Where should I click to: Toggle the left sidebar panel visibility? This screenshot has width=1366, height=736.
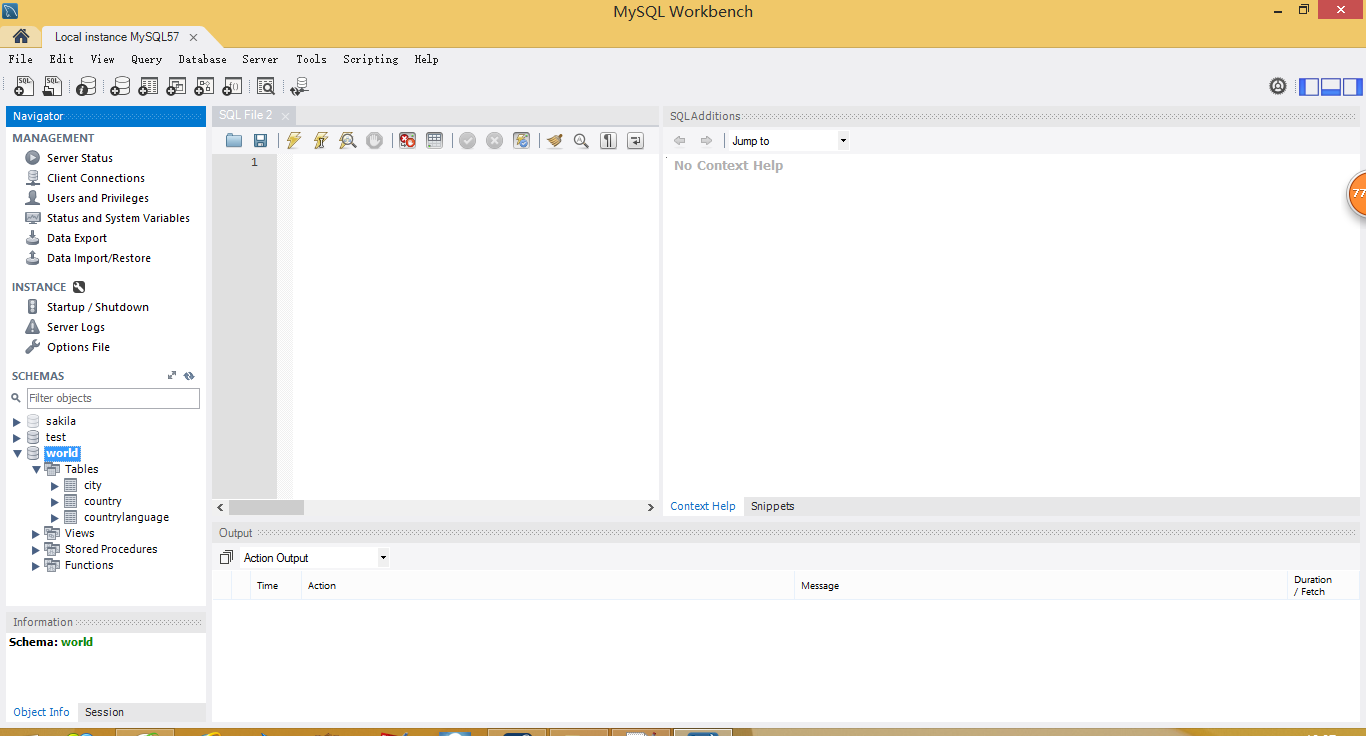tap(1309, 86)
